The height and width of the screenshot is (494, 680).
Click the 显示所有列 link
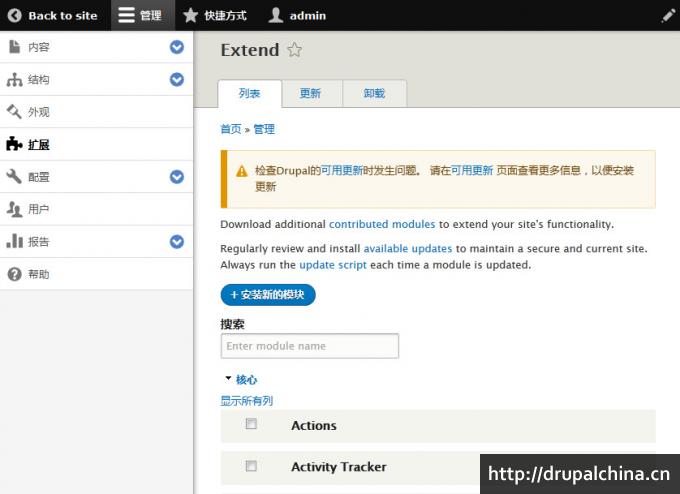click(x=246, y=401)
